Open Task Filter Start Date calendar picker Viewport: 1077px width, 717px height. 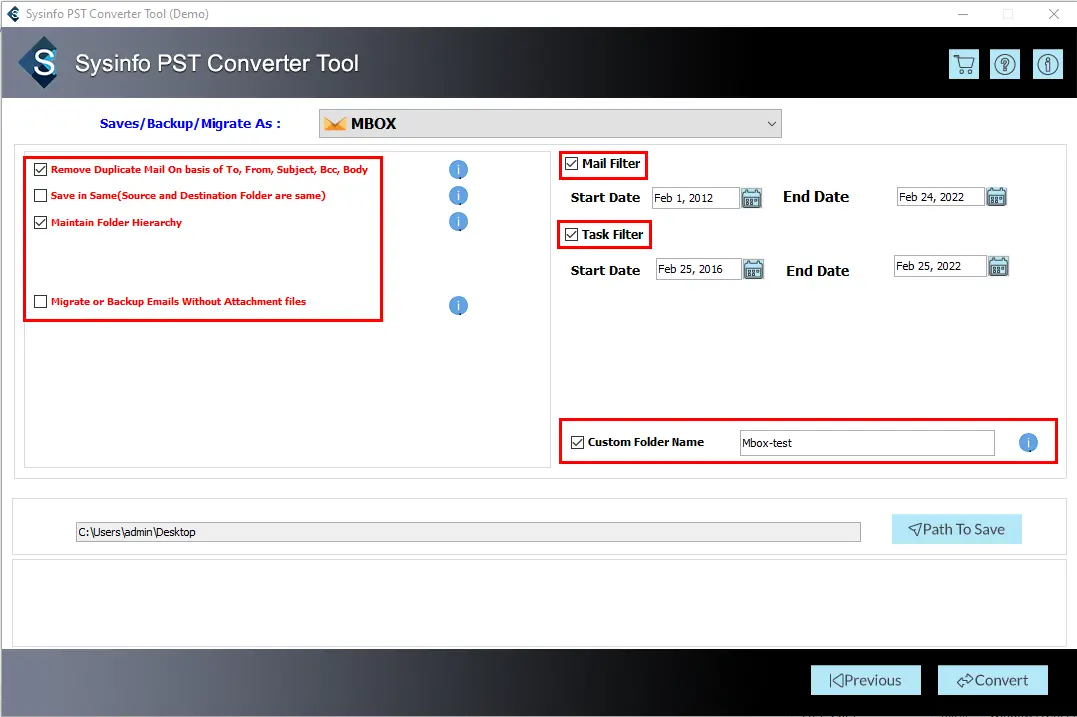pos(754,269)
